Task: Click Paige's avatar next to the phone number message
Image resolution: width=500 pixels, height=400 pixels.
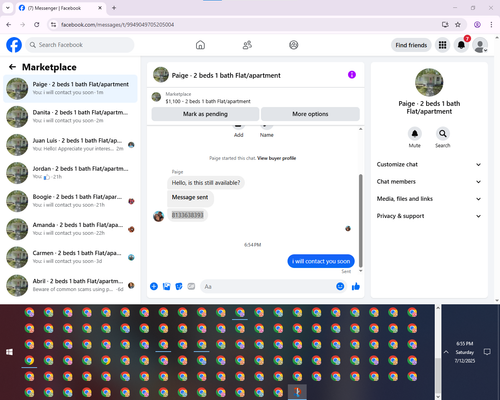Action: click(x=159, y=216)
